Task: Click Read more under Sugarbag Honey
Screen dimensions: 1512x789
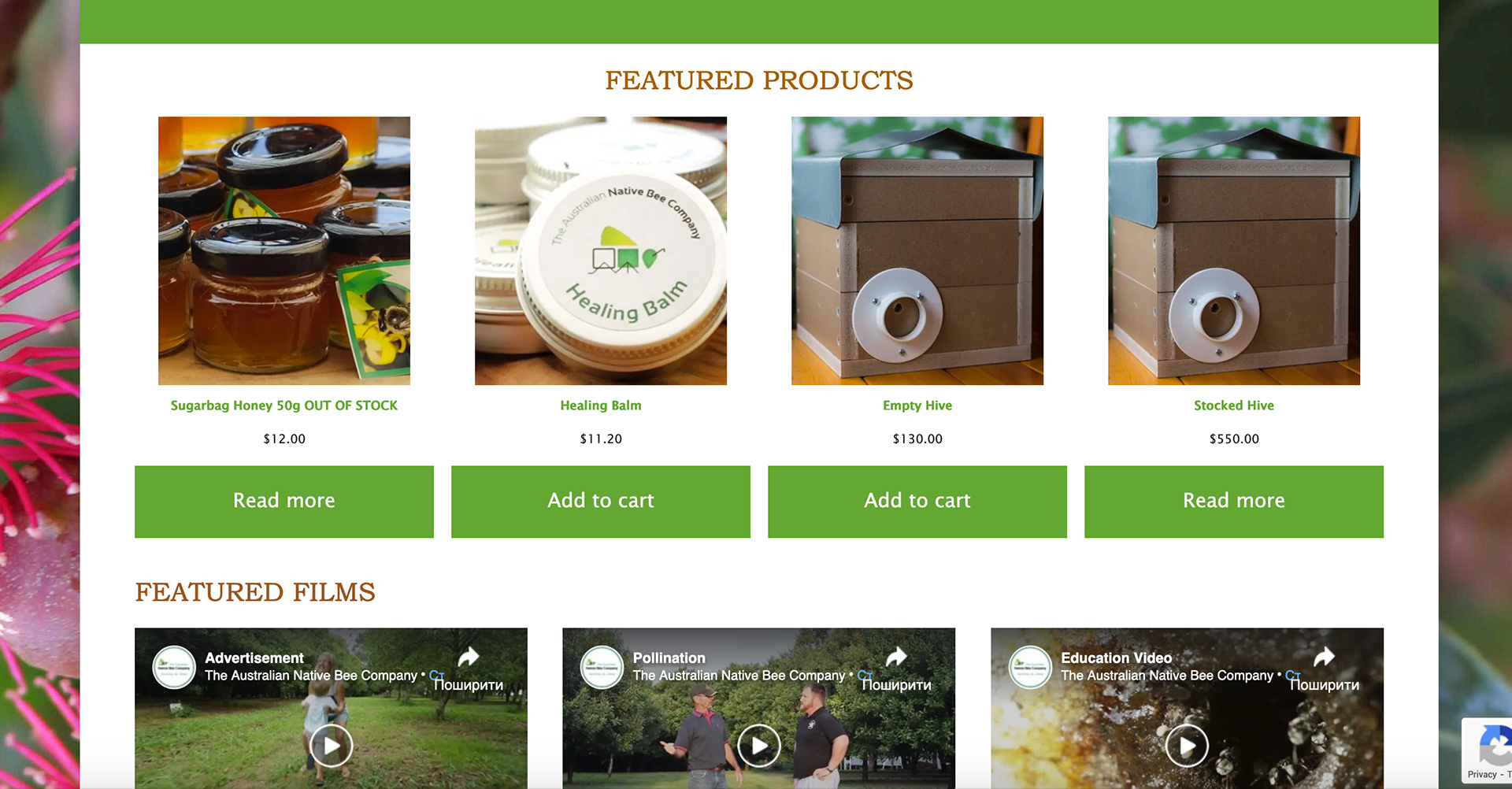Action: coord(284,502)
